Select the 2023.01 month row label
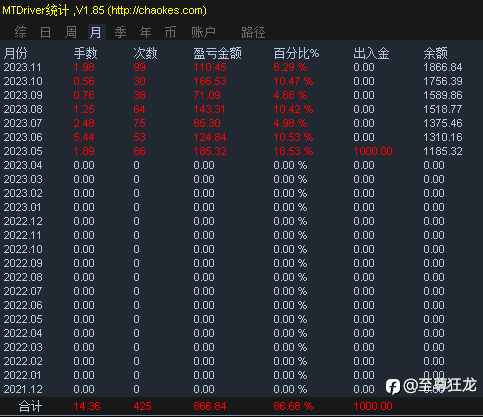 22,207
